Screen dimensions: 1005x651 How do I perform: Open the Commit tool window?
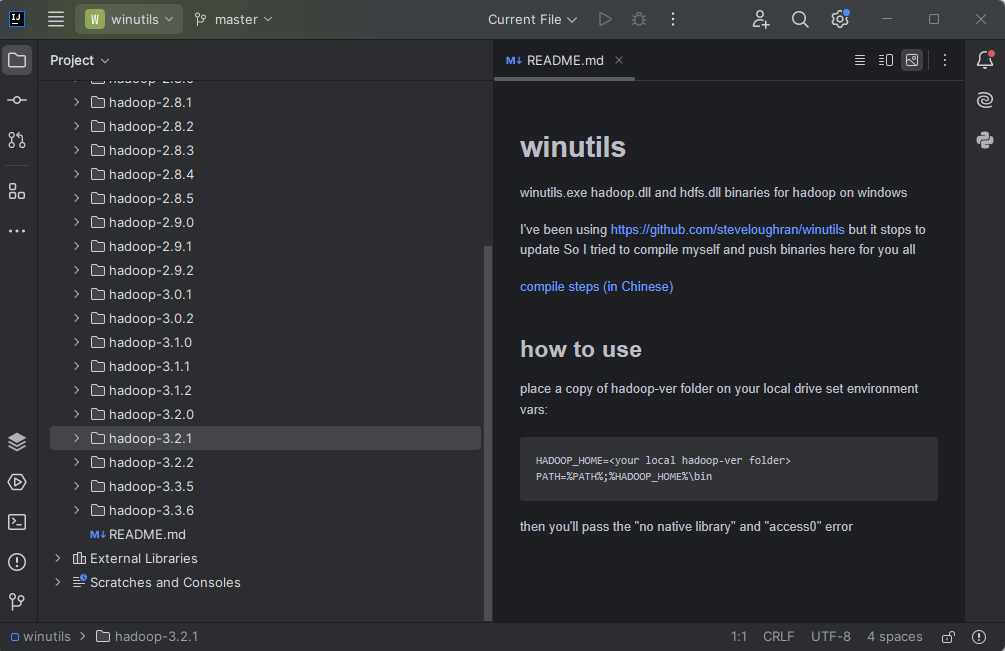click(x=17, y=100)
